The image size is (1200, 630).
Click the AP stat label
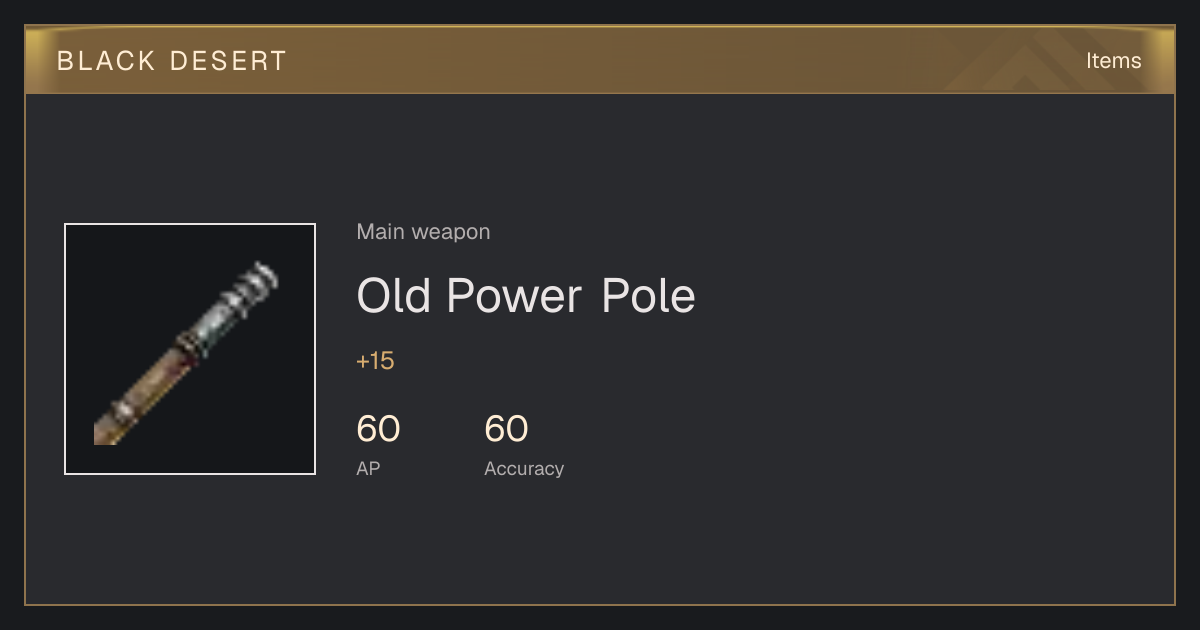point(368,468)
